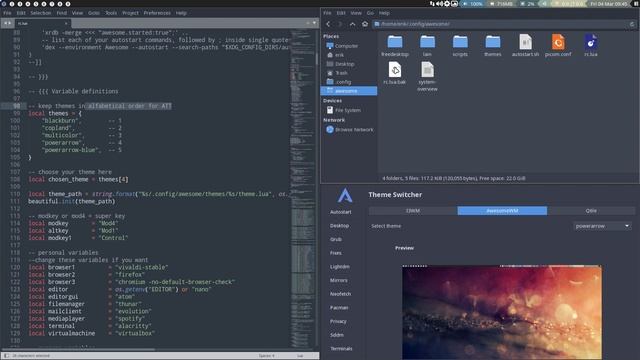The width and height of the screenshot is (640, 360).
Task: Select the rc.lua file icon
Action: click(591, 42)
